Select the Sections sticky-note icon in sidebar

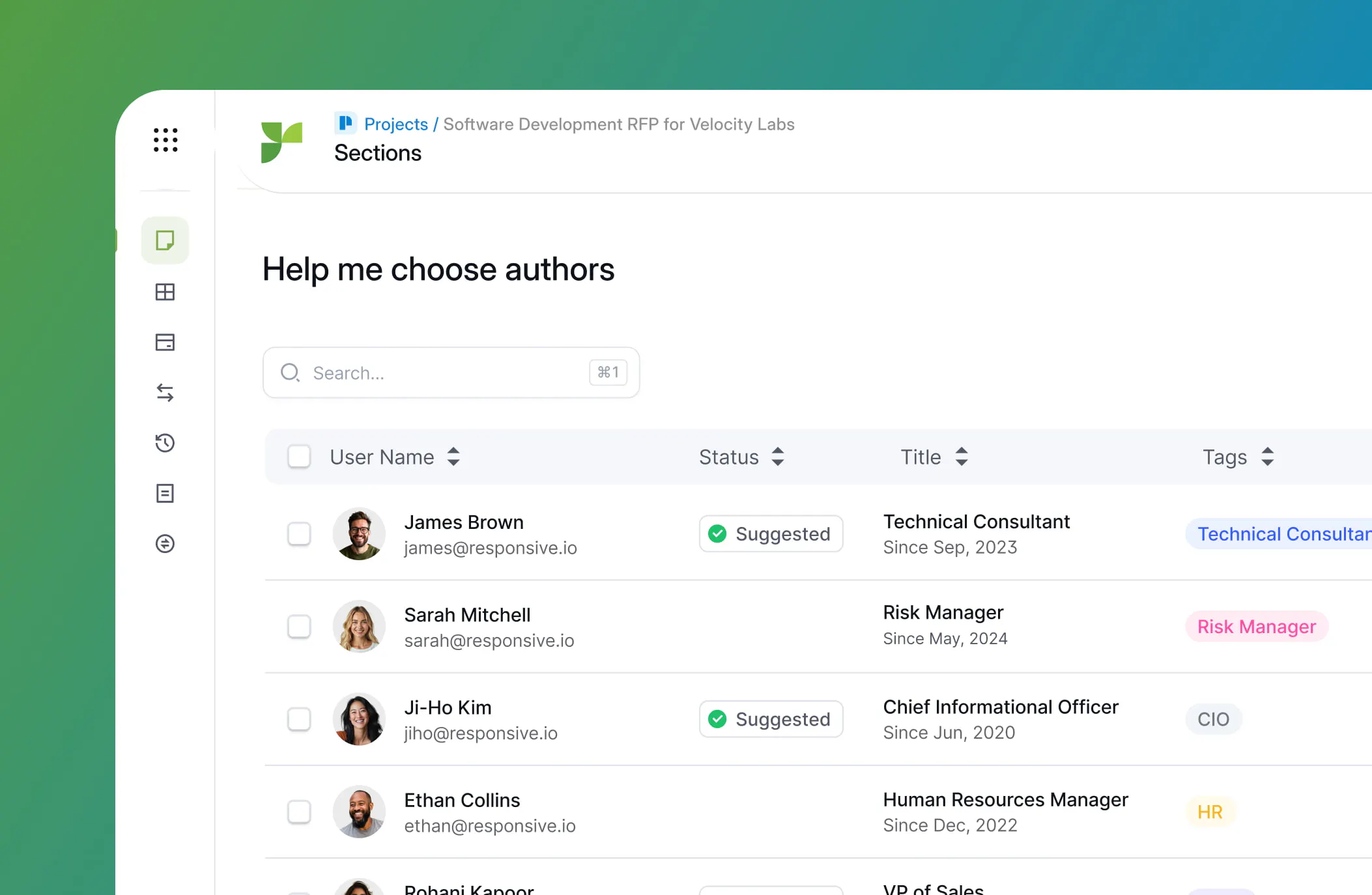[165, 240]
